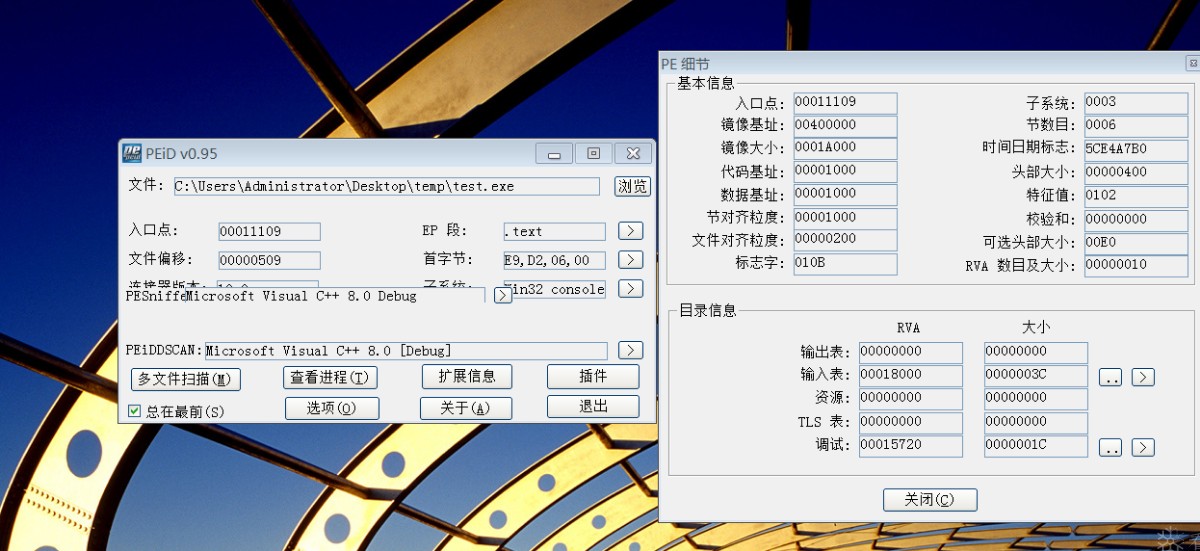Select code base (代码基址) field
The height and width of the screenshot is (551, 1200).
(x=845, y=171)
